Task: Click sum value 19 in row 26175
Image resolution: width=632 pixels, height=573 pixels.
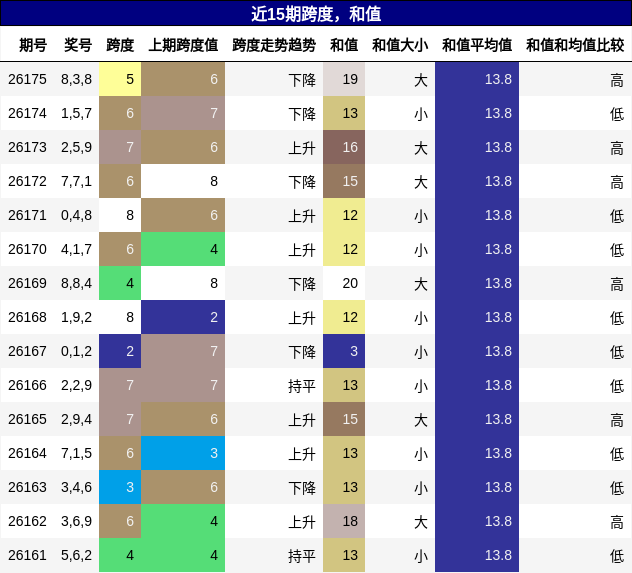Action: 344,79
